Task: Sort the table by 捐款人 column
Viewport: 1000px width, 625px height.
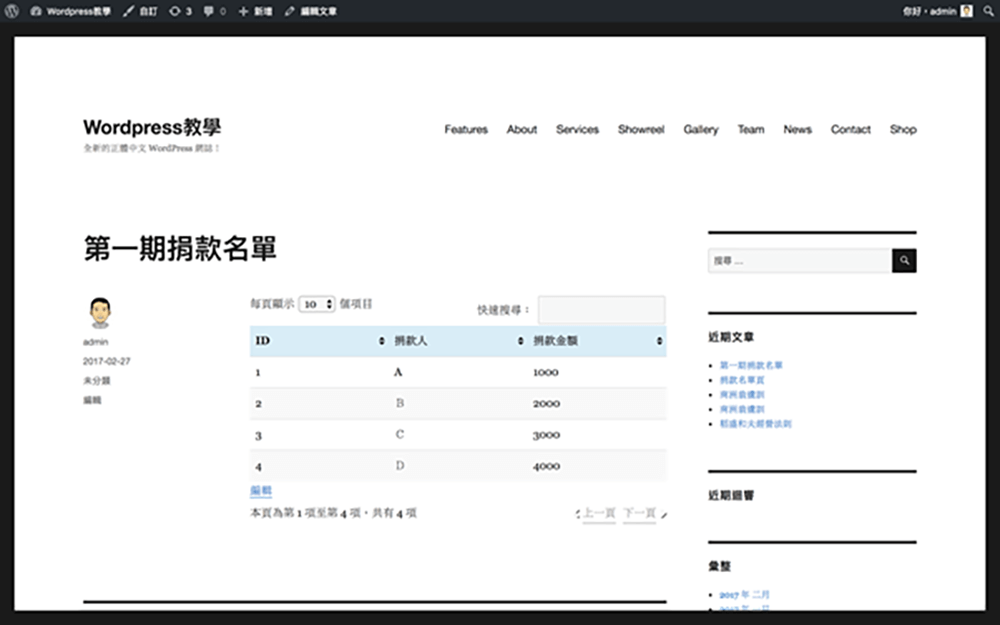Action: [x=459, y=341]
